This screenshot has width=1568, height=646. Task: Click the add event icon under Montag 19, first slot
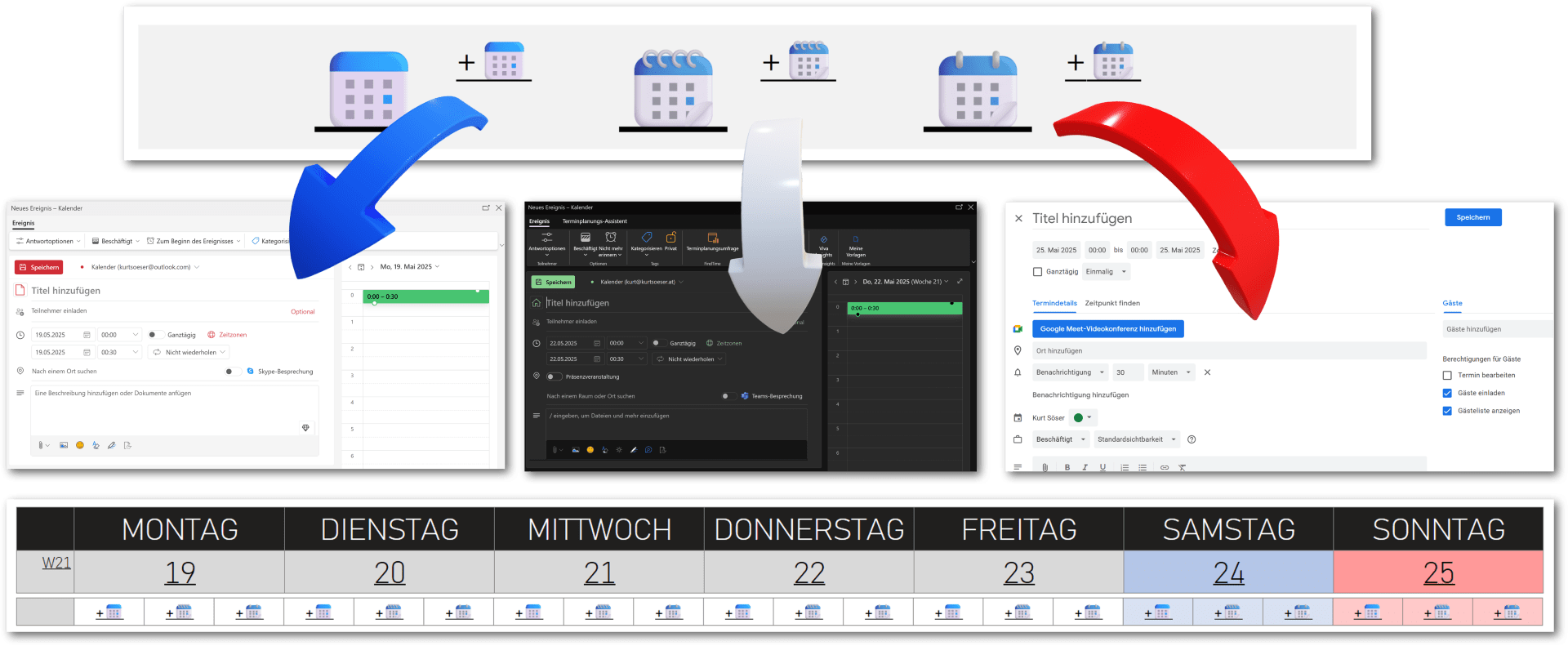109,612
